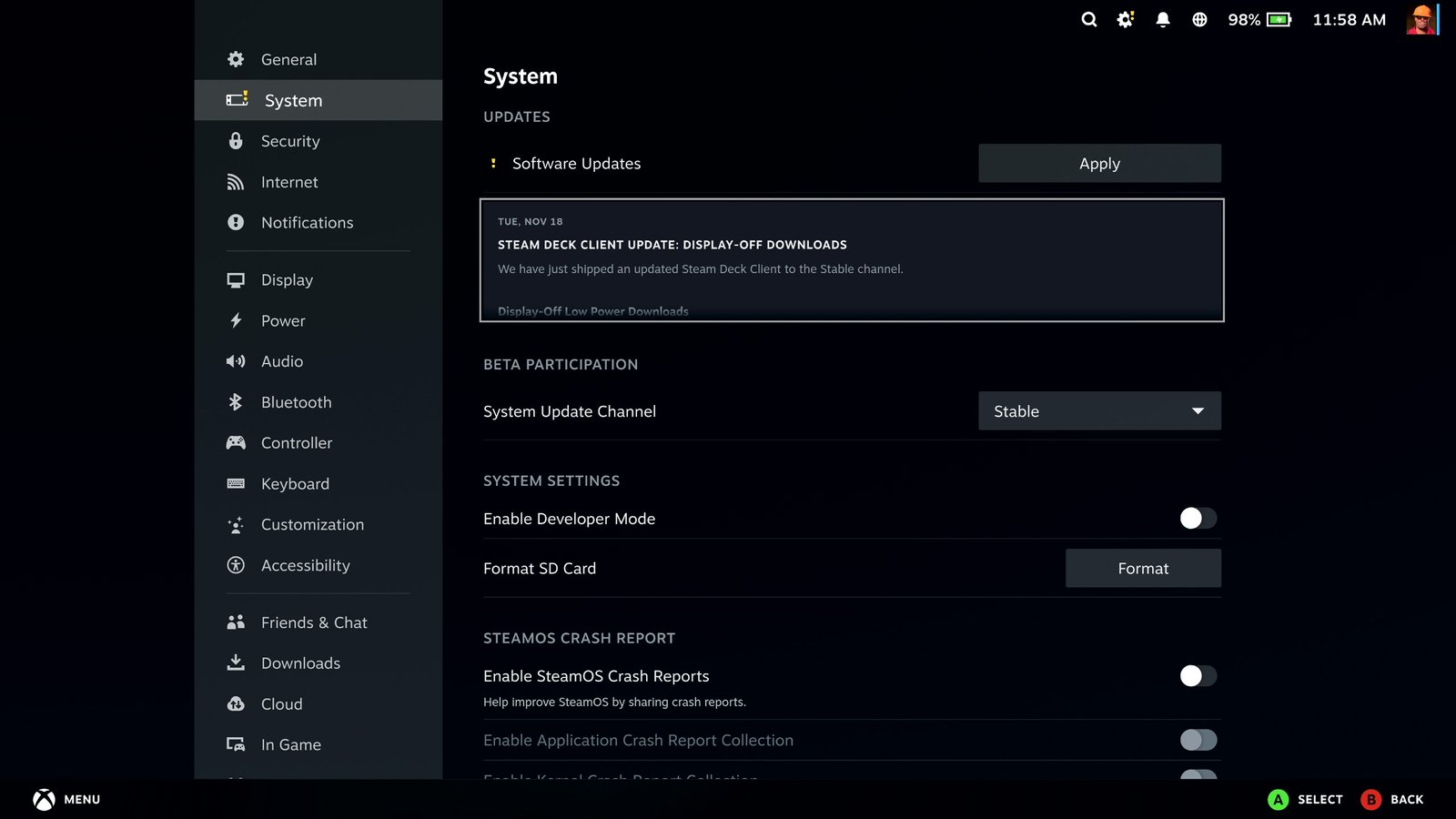
Task: Toggle Application Crash Report Collection
Action: 1197,741
